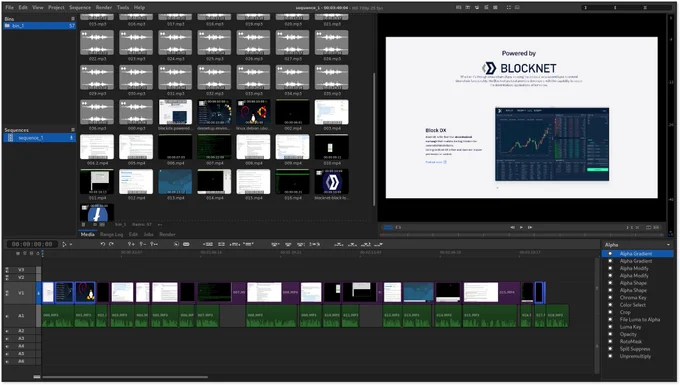The image size is (680, 385).
Task: Open the Render menu
Action: click(x=104, y=7)
